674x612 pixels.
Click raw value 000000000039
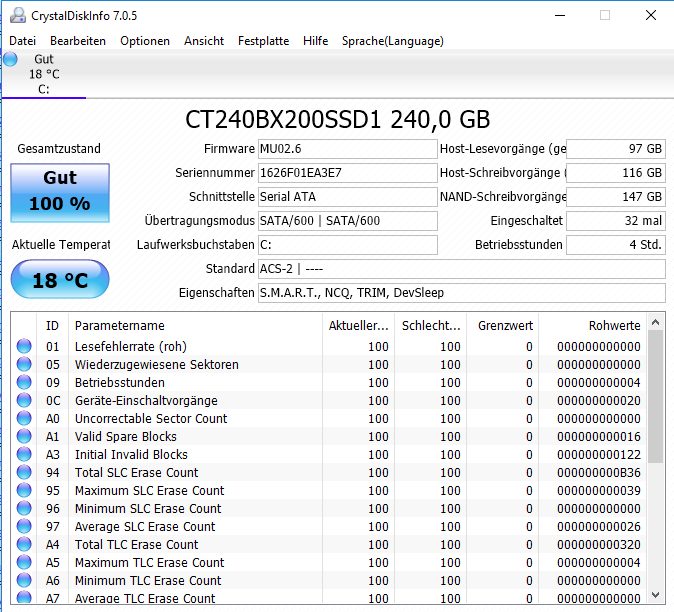coord(599,491)
